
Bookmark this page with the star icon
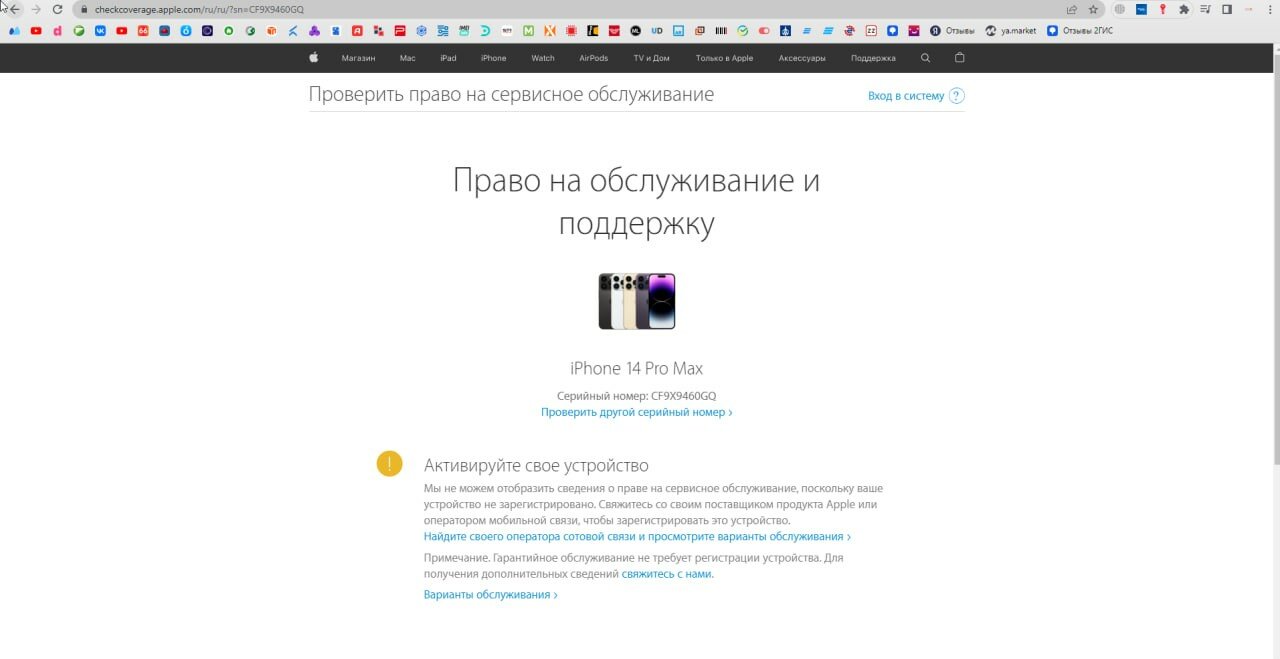click(x=1093, y=9)
